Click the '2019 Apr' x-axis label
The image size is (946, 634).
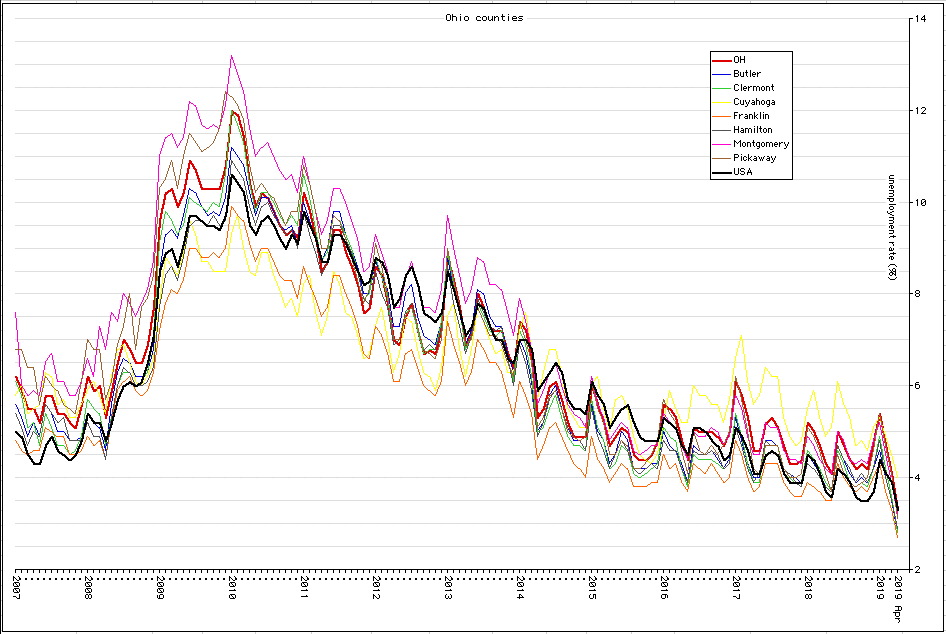point(898,599)
